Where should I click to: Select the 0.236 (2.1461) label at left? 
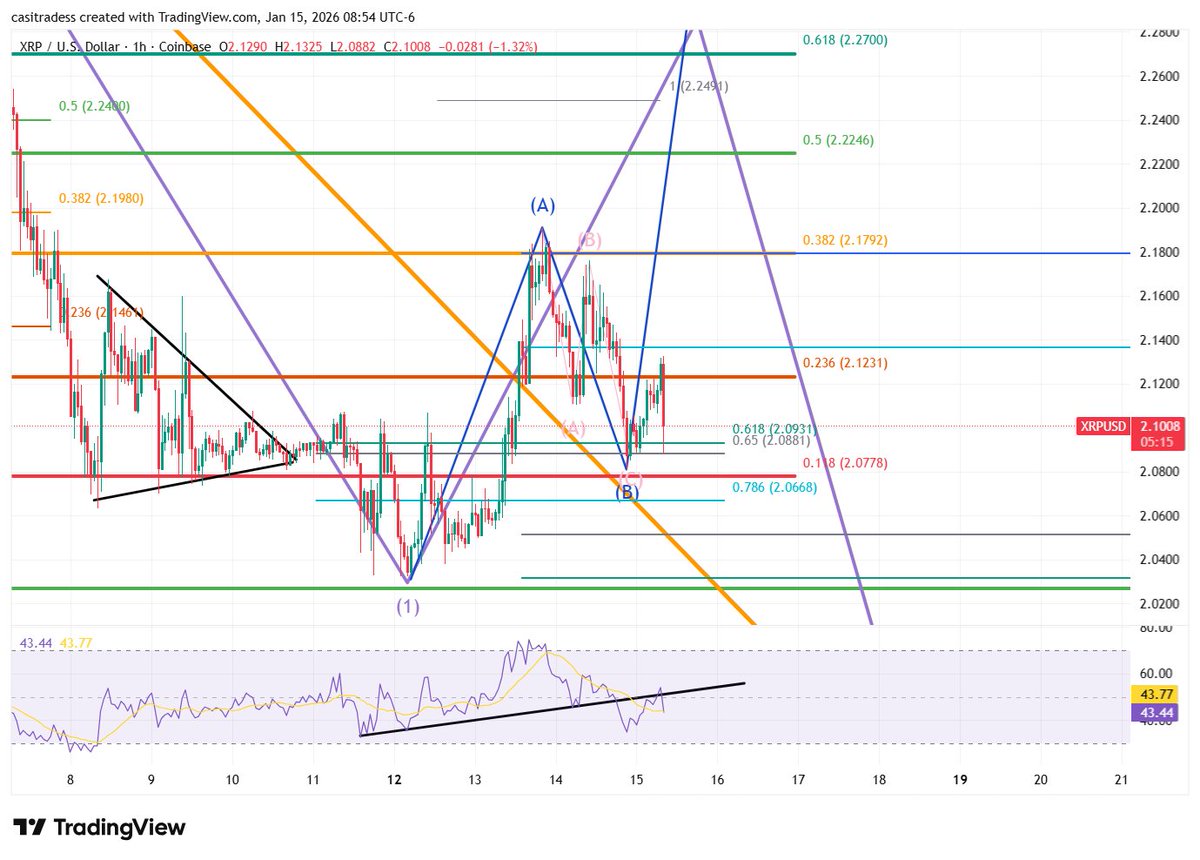coord(101,313)
